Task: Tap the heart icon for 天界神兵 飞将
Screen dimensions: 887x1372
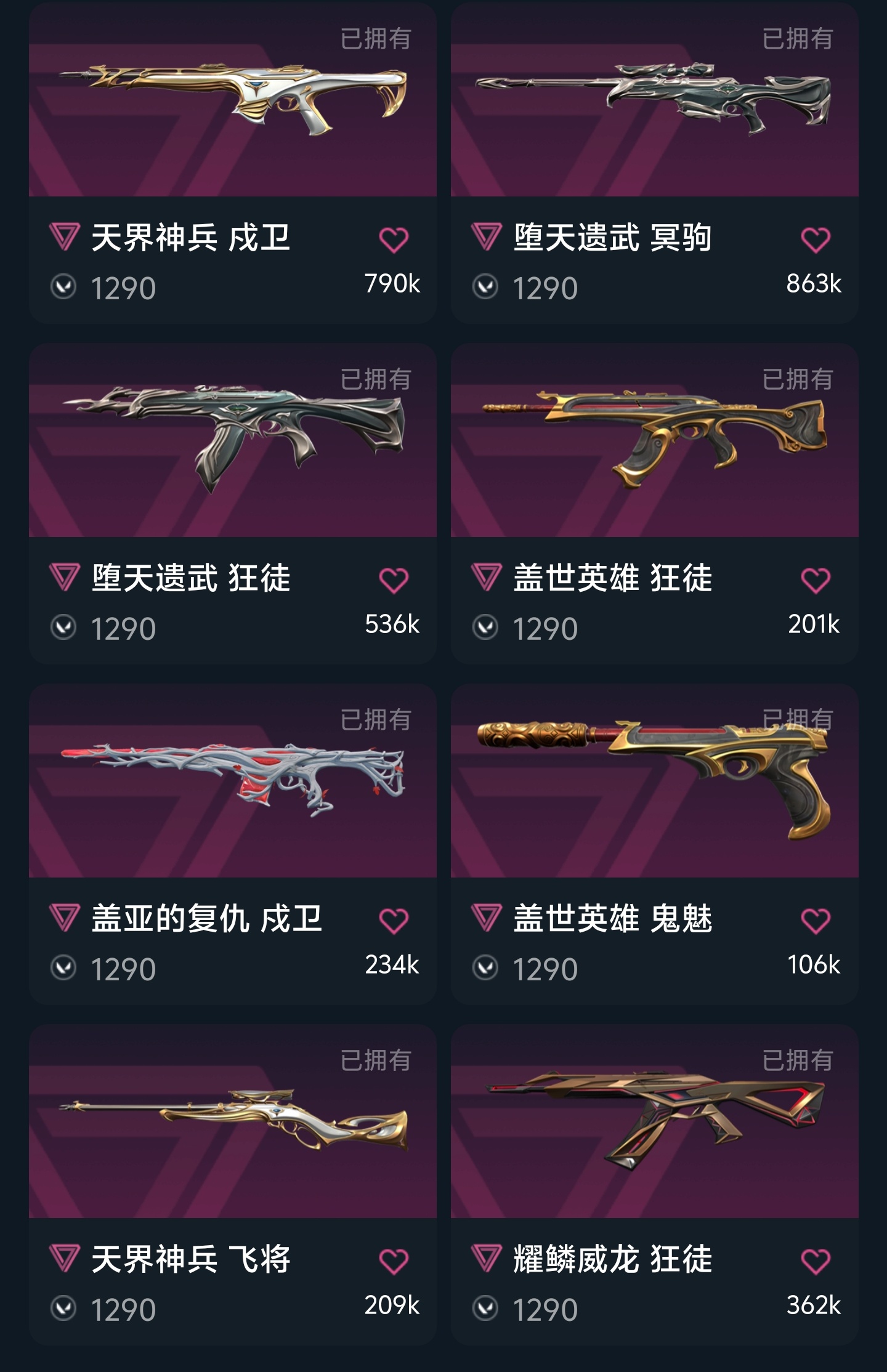Action: point(394,1262)
